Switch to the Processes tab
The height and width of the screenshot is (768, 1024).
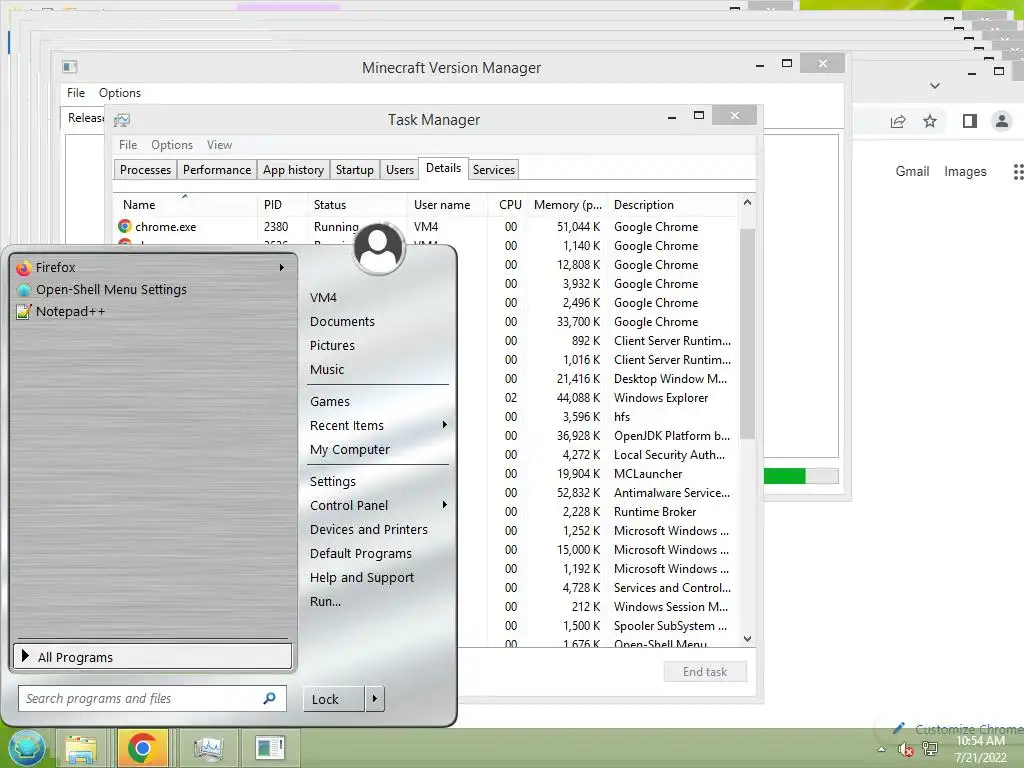[x=145, y=170]
